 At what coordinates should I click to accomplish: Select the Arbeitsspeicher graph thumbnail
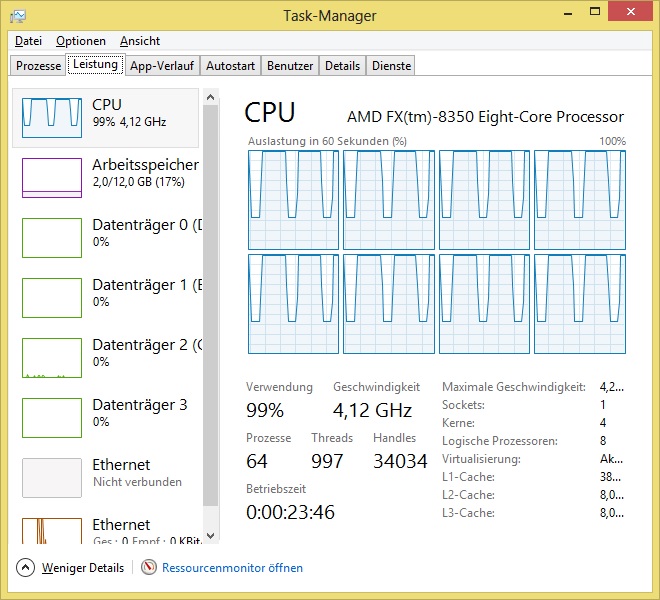pos(52,178)
